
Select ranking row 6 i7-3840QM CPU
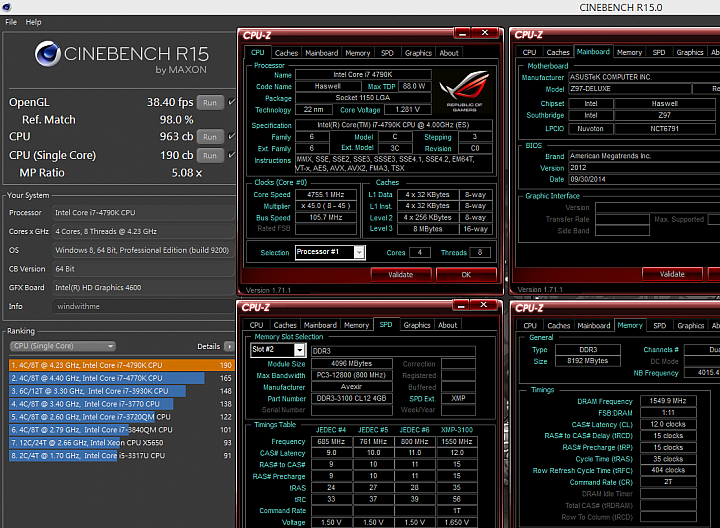click(122, 430)
